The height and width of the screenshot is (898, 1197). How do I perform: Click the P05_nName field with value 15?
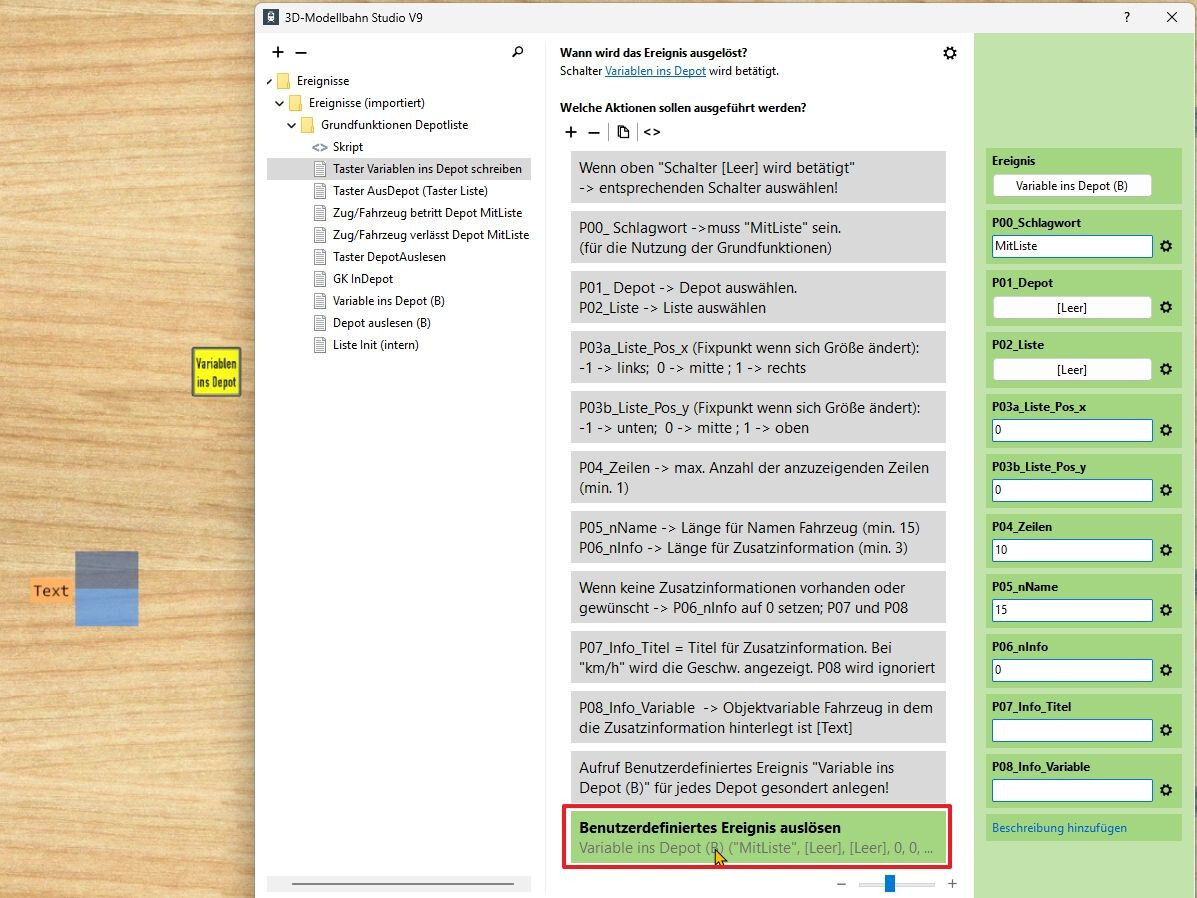point(1072,610)
